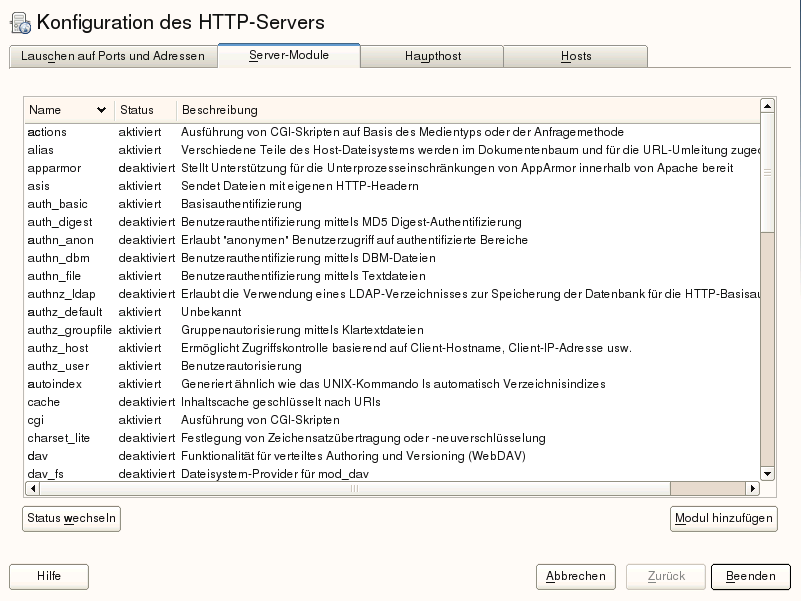Cancel with the Abbrechen button
Screen dimensions: 801x601
576,576
